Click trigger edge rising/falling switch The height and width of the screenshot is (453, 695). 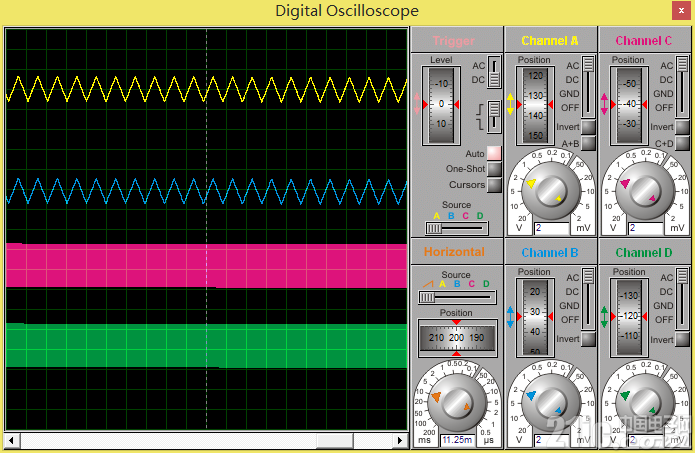coord(494,117)
